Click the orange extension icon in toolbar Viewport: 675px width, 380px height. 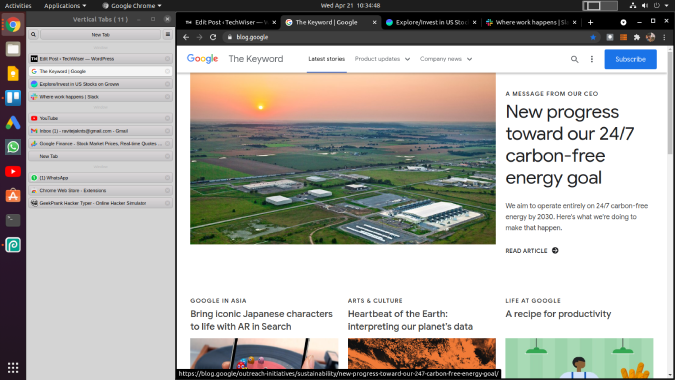pos(623,37)
